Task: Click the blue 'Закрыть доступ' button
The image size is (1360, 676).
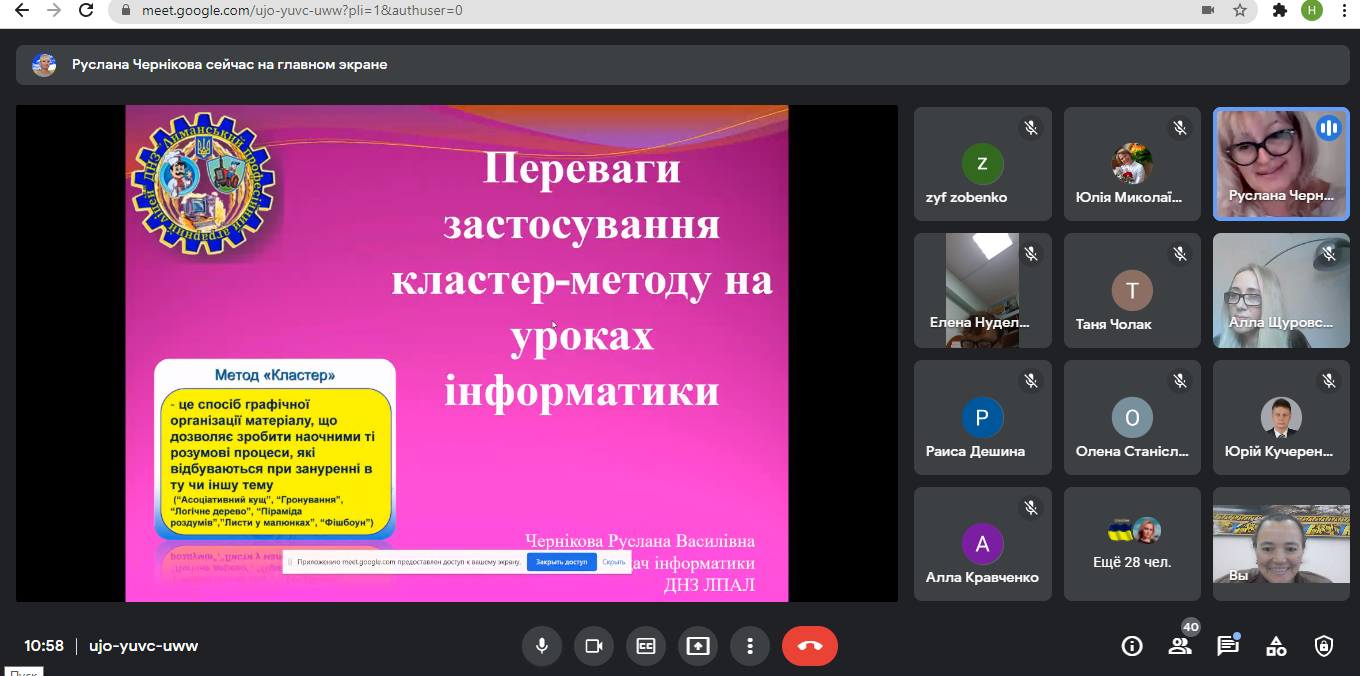Action: click(561, 562)
